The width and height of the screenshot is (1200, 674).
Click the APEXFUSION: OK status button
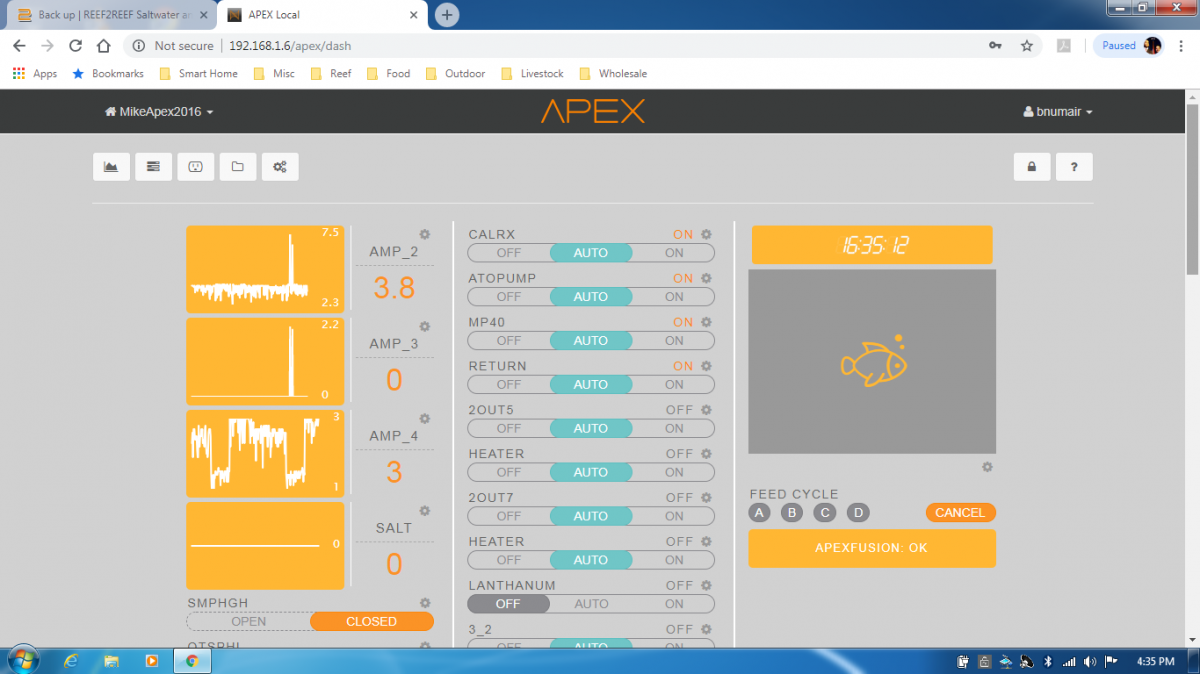[872, 548]
